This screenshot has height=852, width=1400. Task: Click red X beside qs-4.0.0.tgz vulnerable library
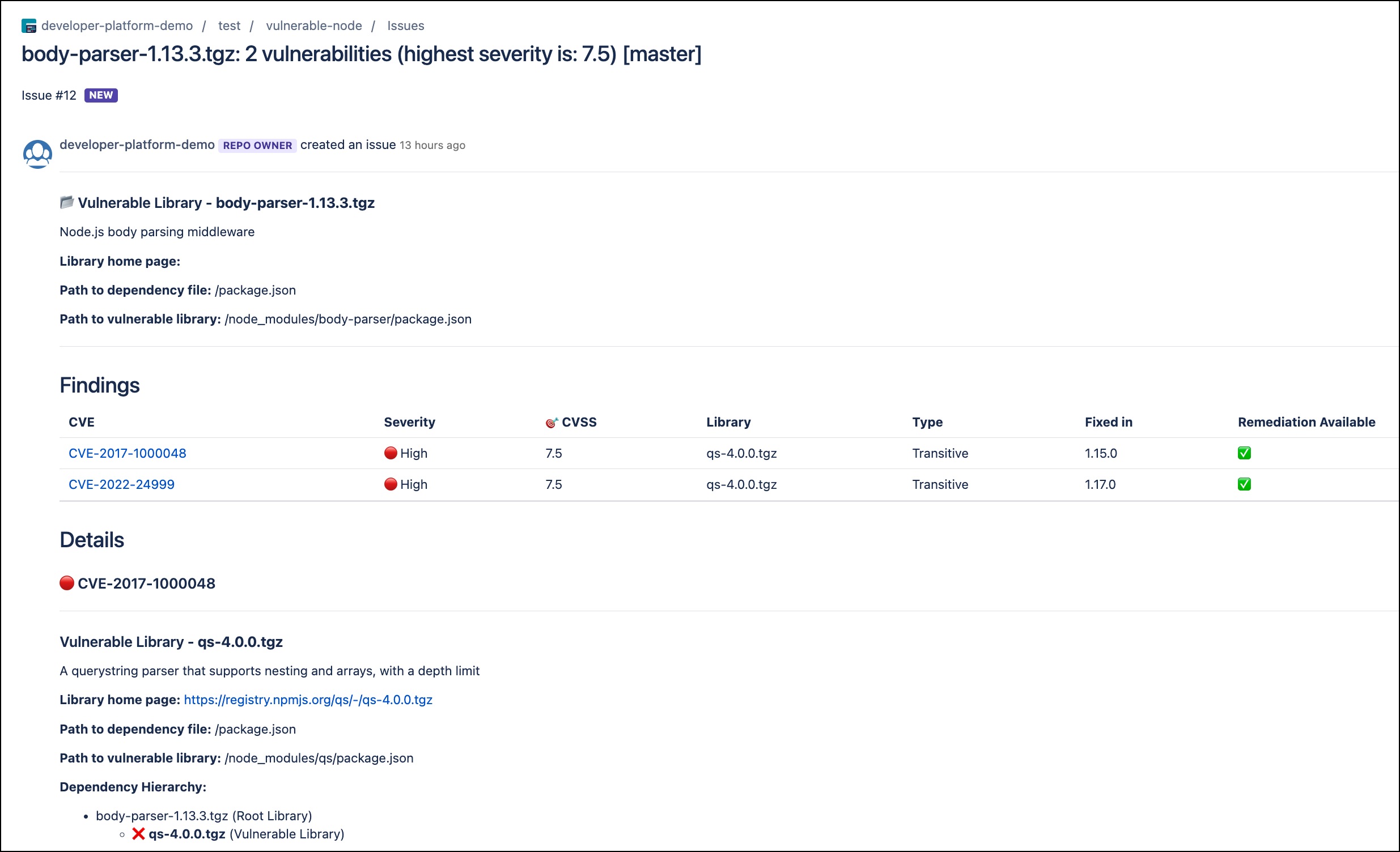(138, 834)
